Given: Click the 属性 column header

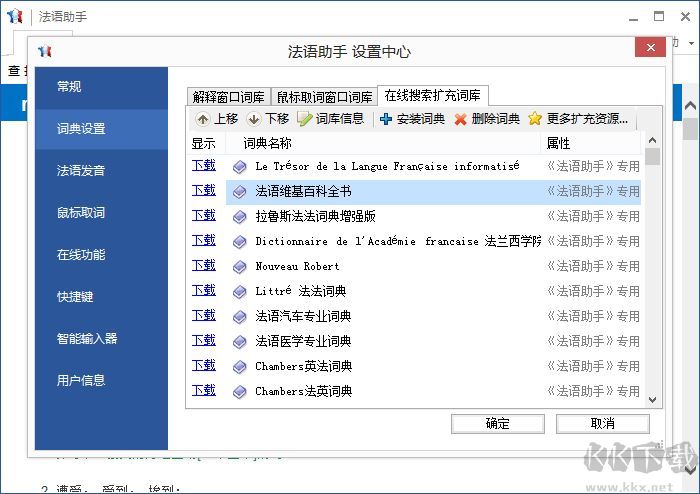Looking at the screenshot, I should (x=591, y=144).
